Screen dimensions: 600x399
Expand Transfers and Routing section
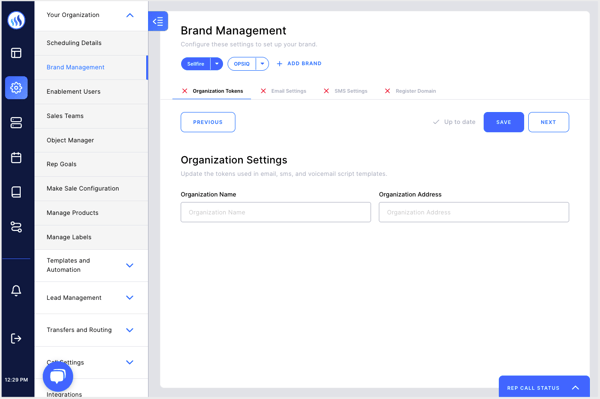tap(130, 330)
